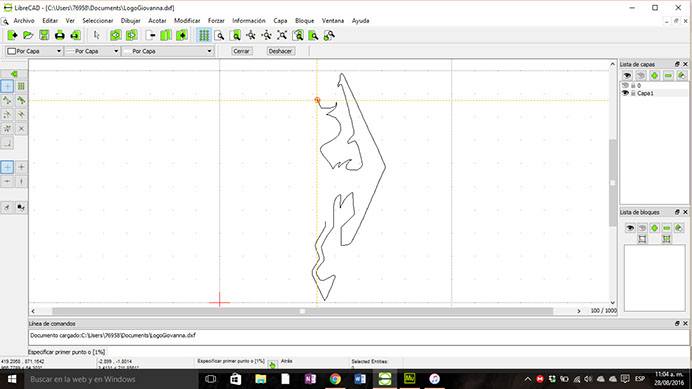Screen dimensions: 692x389
Task: Toggle snap on entity button
Action: click(x=21, y=100)
